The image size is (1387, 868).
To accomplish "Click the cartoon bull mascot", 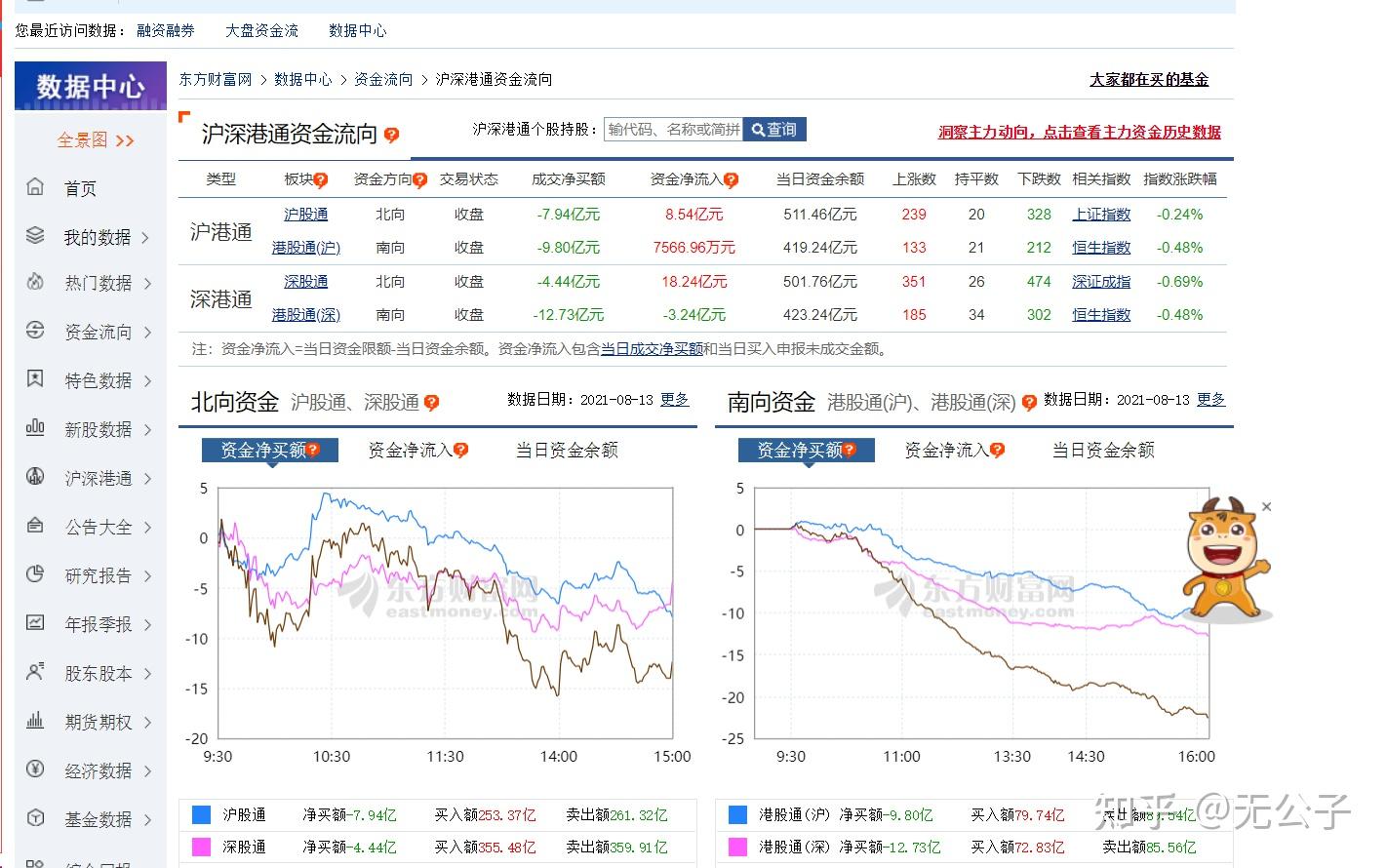I will [x=1225, y=561].
